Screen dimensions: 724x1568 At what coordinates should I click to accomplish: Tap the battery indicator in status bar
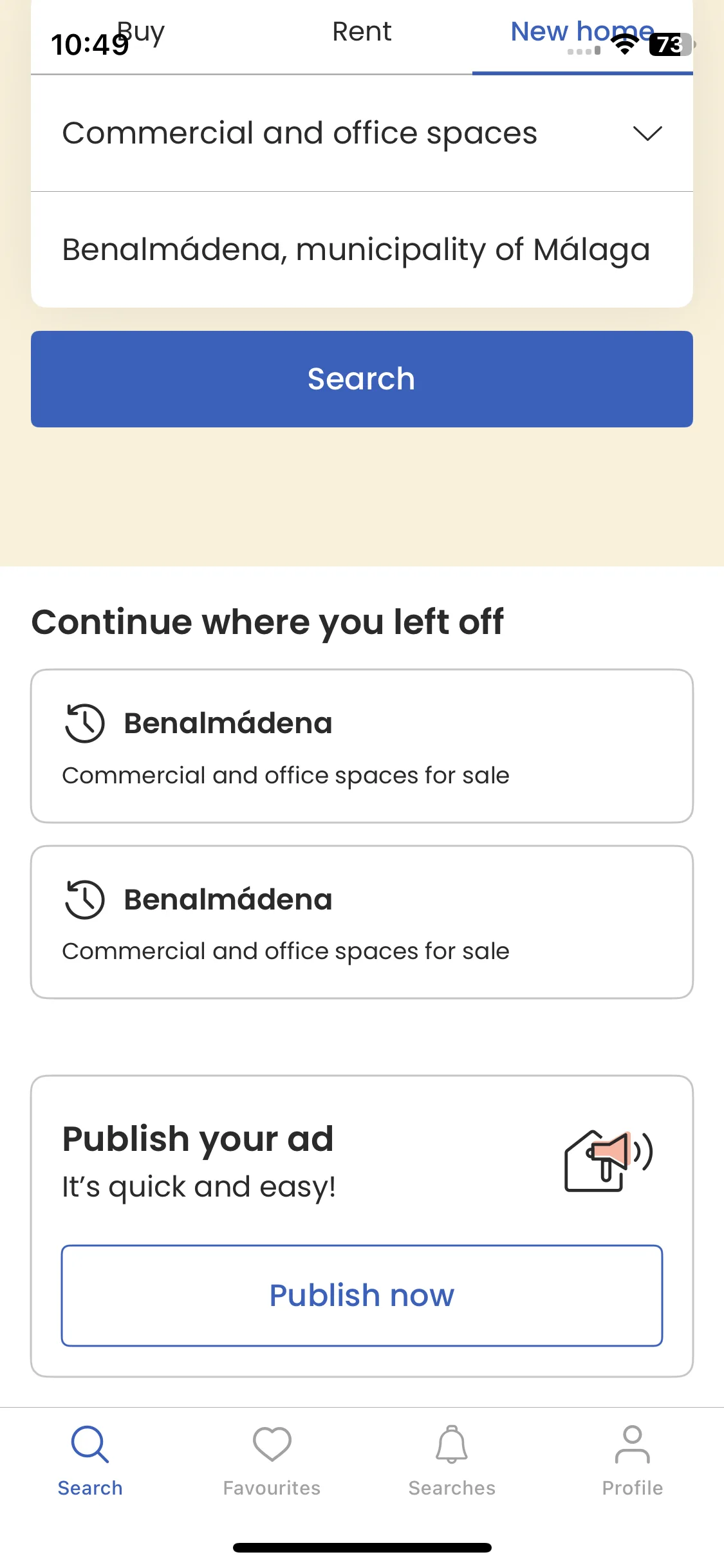click(672, 44)
